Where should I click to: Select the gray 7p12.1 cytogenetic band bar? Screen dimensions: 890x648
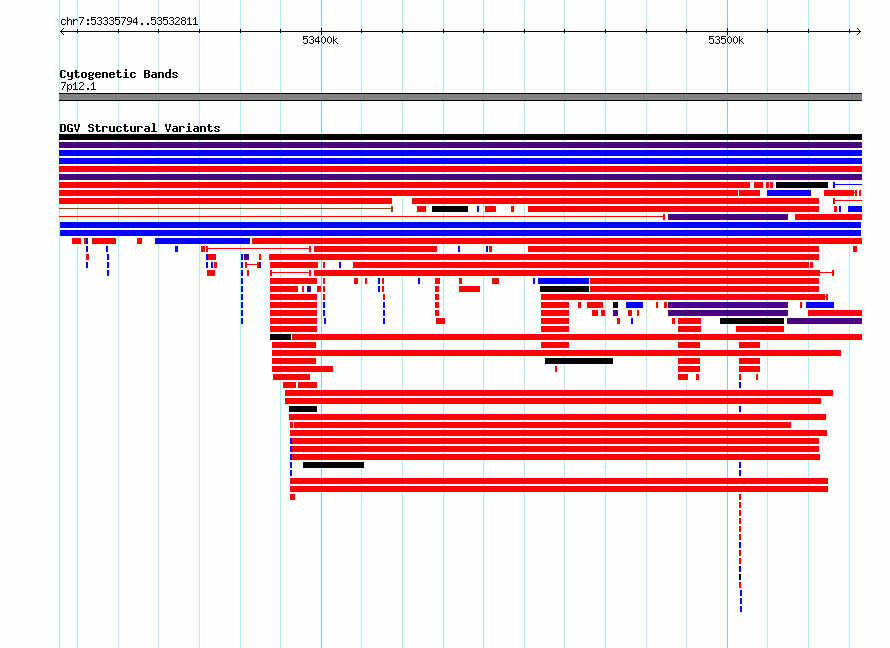460,97
